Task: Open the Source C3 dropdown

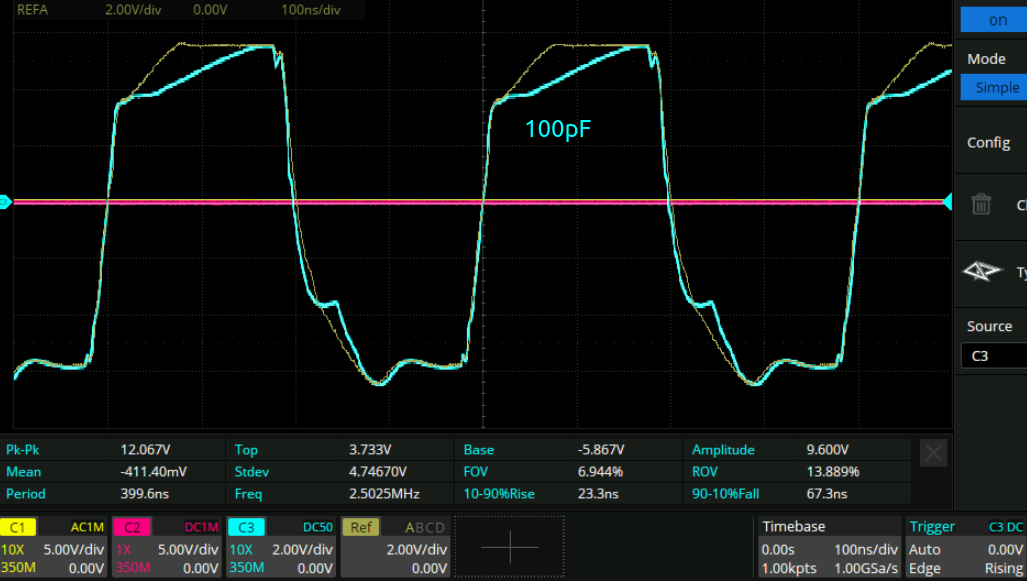Action: click(x=994, y=355)
